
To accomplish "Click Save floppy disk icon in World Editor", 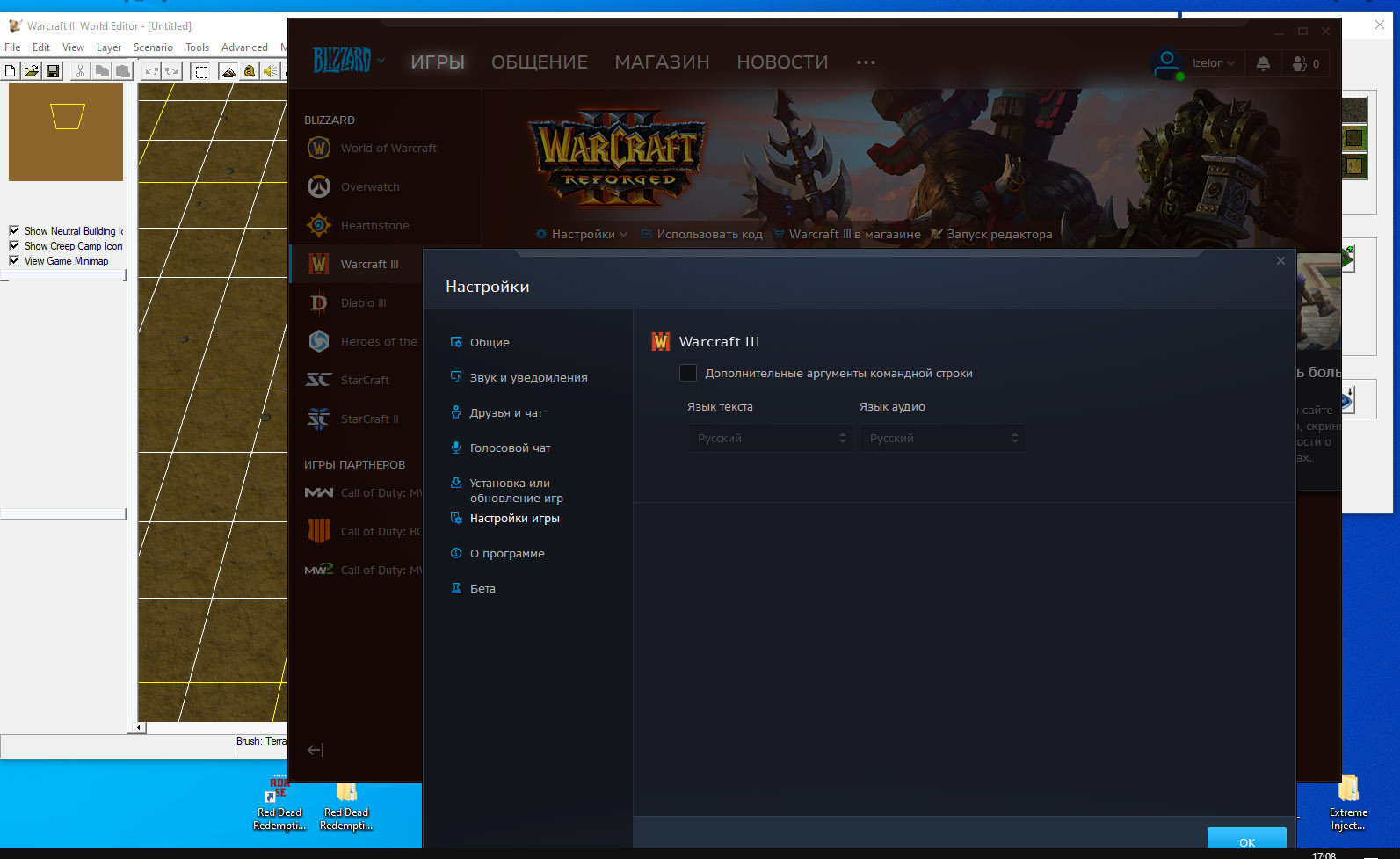I will [x=53, y=71].
